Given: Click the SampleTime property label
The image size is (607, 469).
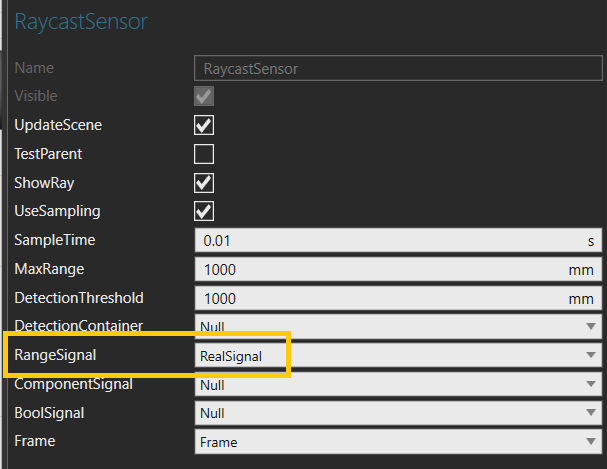Looking at the screenshot, I should pyautogui.click(x=54, y=241).
